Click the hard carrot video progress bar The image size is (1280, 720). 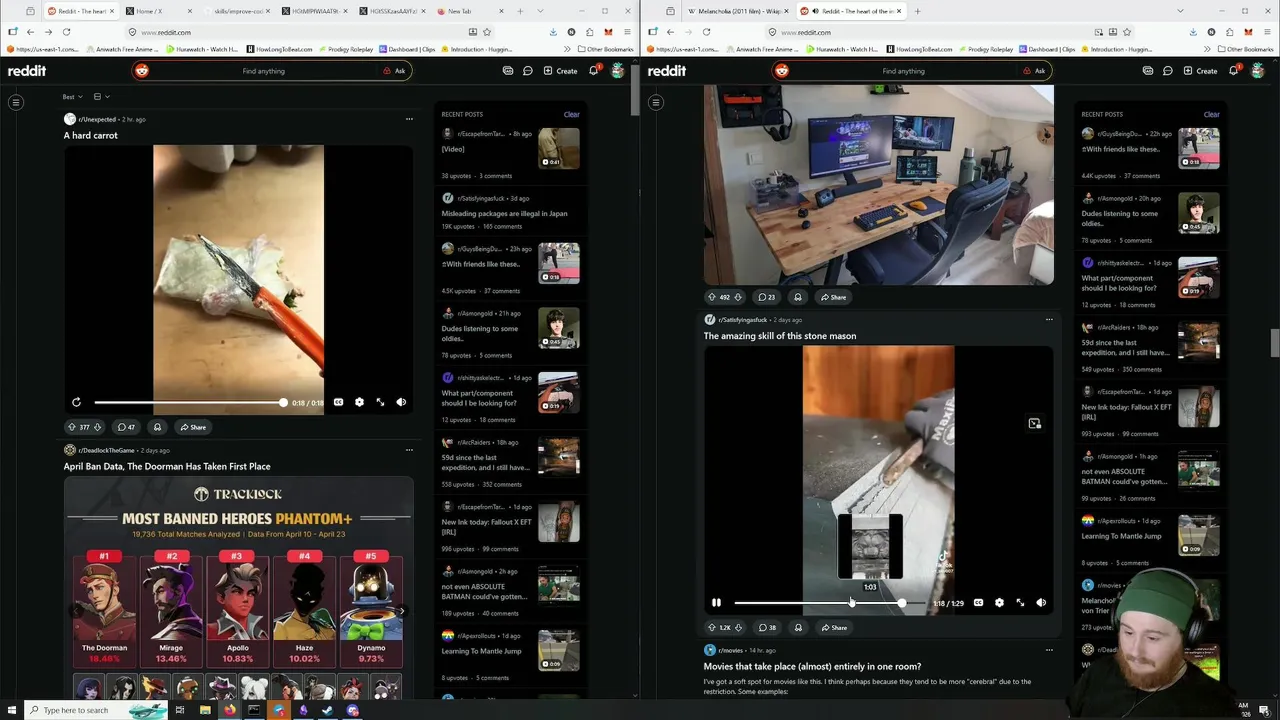click(x=189, y=402)
